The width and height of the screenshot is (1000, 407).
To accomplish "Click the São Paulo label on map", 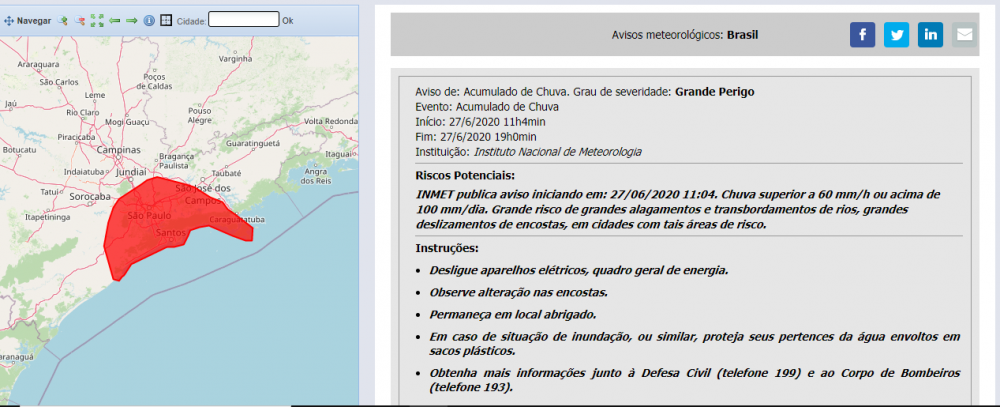I will click(x=150, y=215).
